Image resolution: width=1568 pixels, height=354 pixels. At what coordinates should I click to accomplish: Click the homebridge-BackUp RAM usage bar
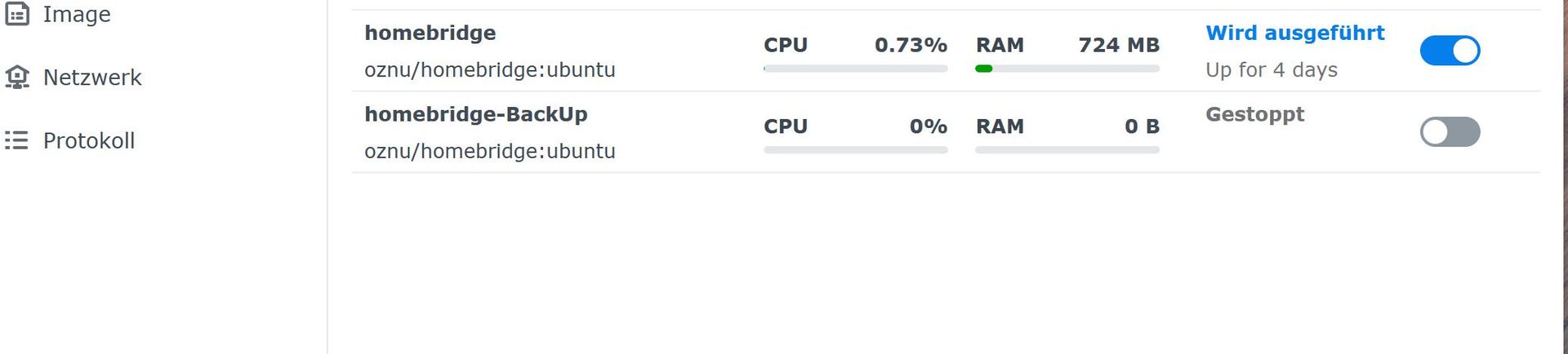point(1067,150)
